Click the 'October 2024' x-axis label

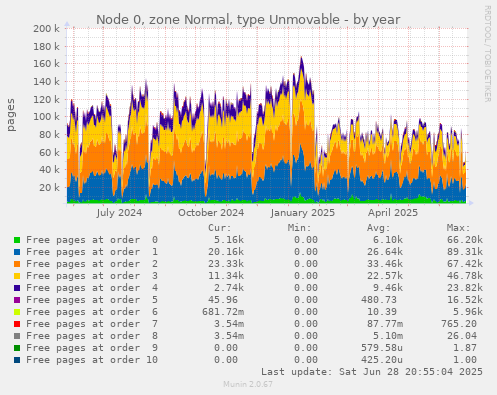tap(211, 213)
